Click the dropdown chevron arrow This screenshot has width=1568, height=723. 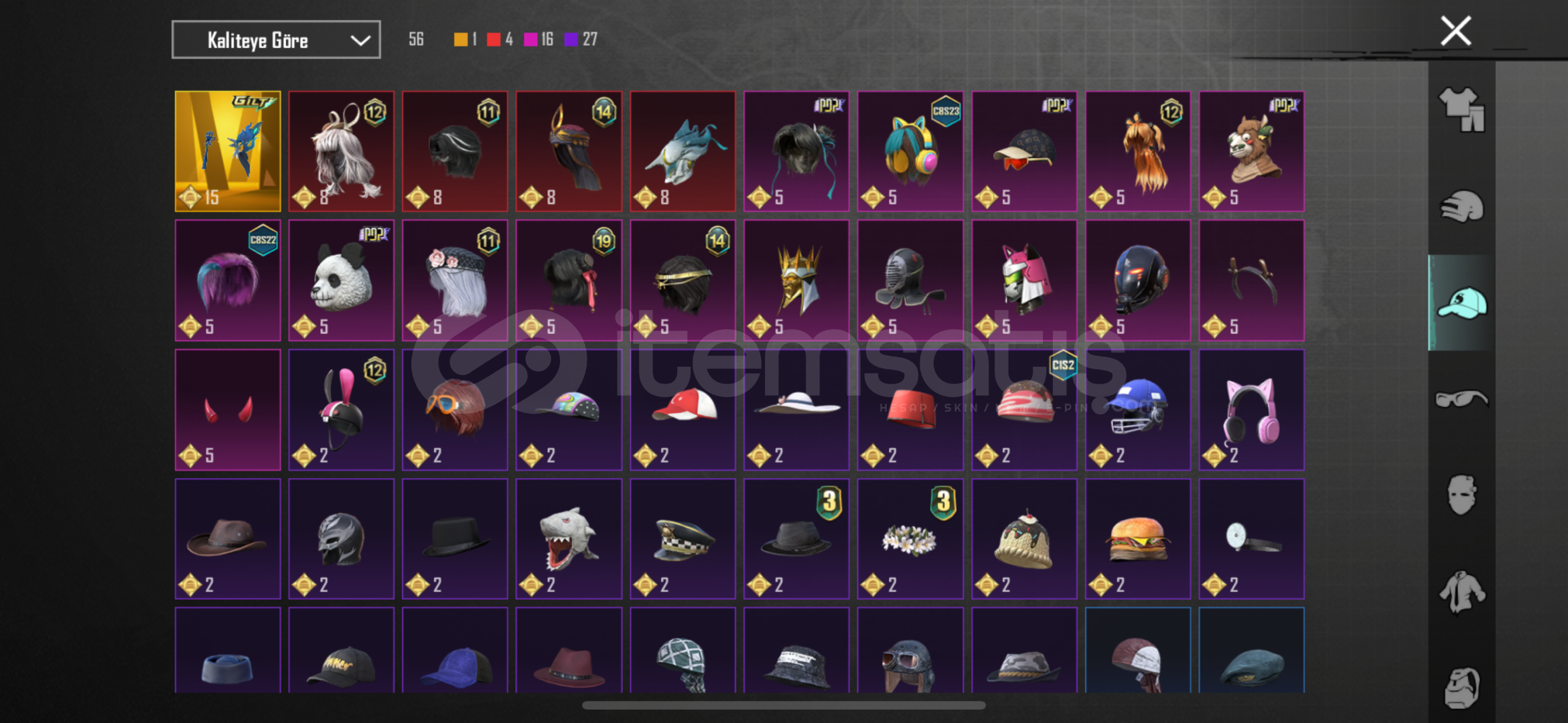point(360,40)
